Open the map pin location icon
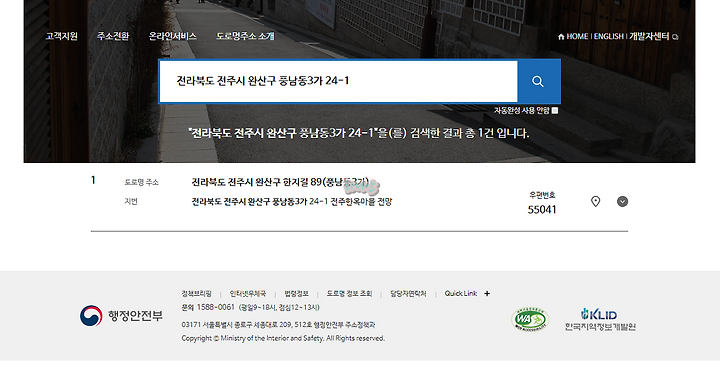720x375 pixels. pyautogui.click(x=595, y=201)
